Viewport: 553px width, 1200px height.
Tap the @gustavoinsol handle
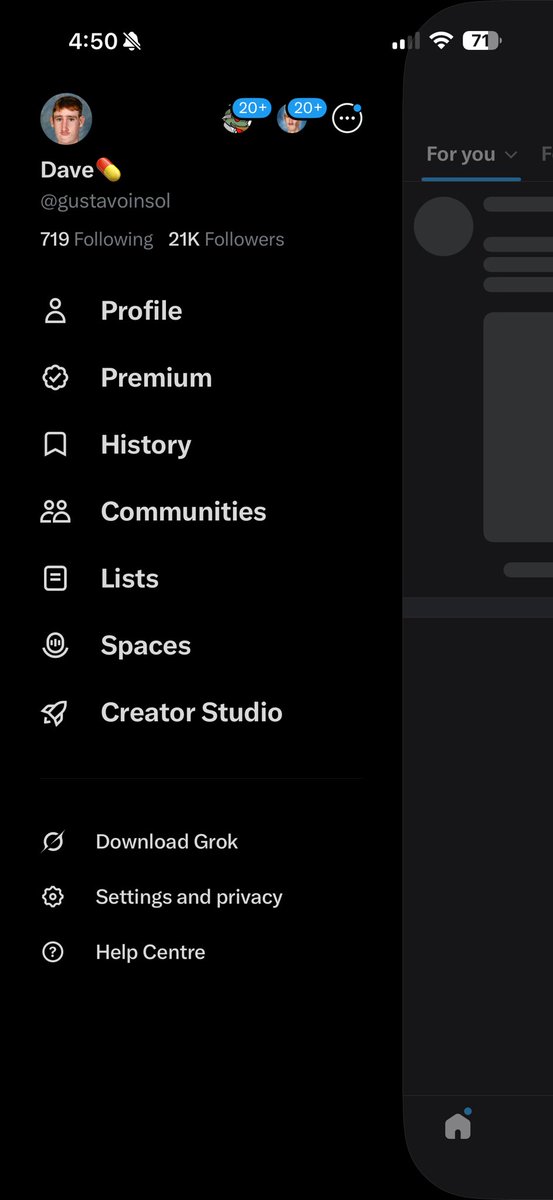tap(105, 201)
